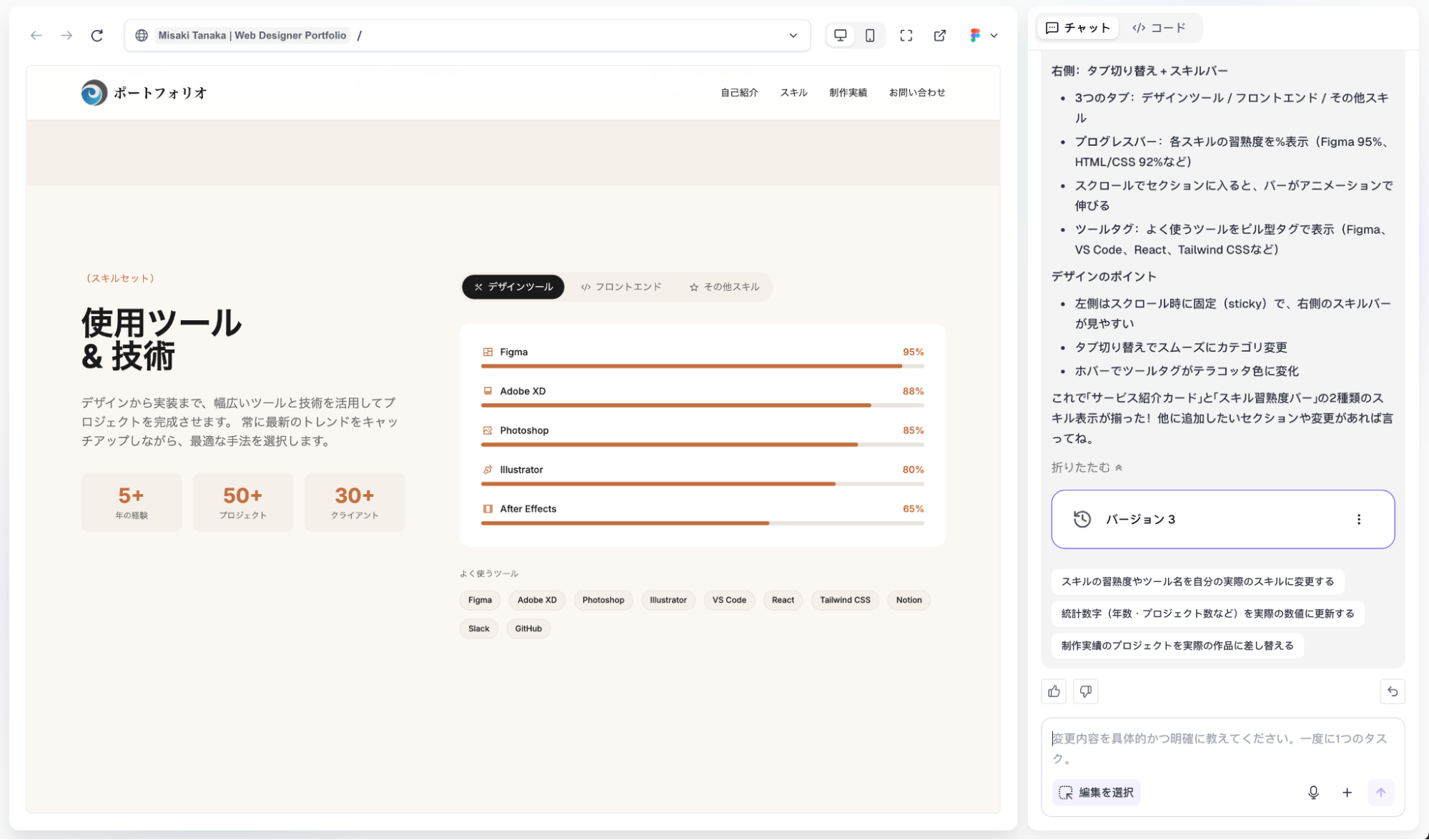The height and width of the screenshot is (840, 1429).
Task: Click the React pill tag
Action: coord(783,600)
